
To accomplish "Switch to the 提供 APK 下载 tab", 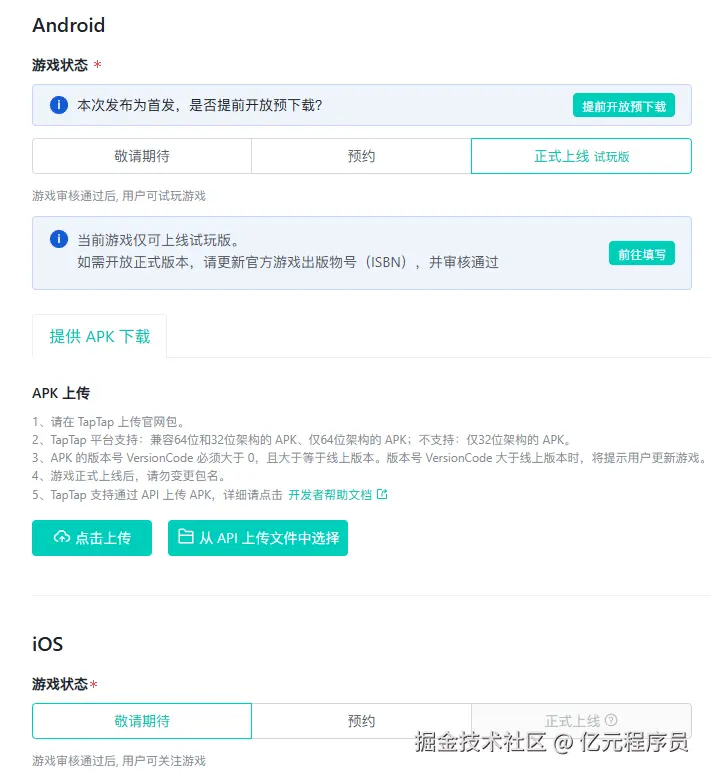I will click(x=100, y=336).
